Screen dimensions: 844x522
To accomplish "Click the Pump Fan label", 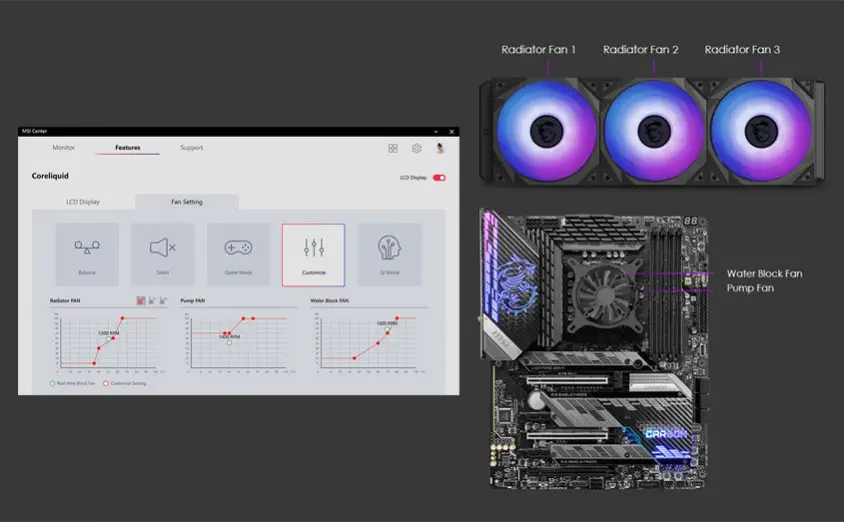I will tap(750, 288).
